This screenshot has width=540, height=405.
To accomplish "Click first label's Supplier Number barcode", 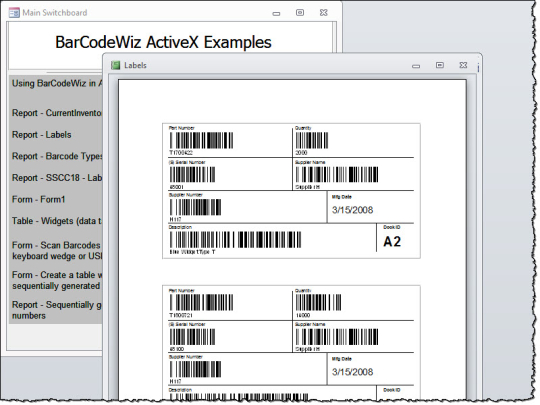I will coord(195,207).
